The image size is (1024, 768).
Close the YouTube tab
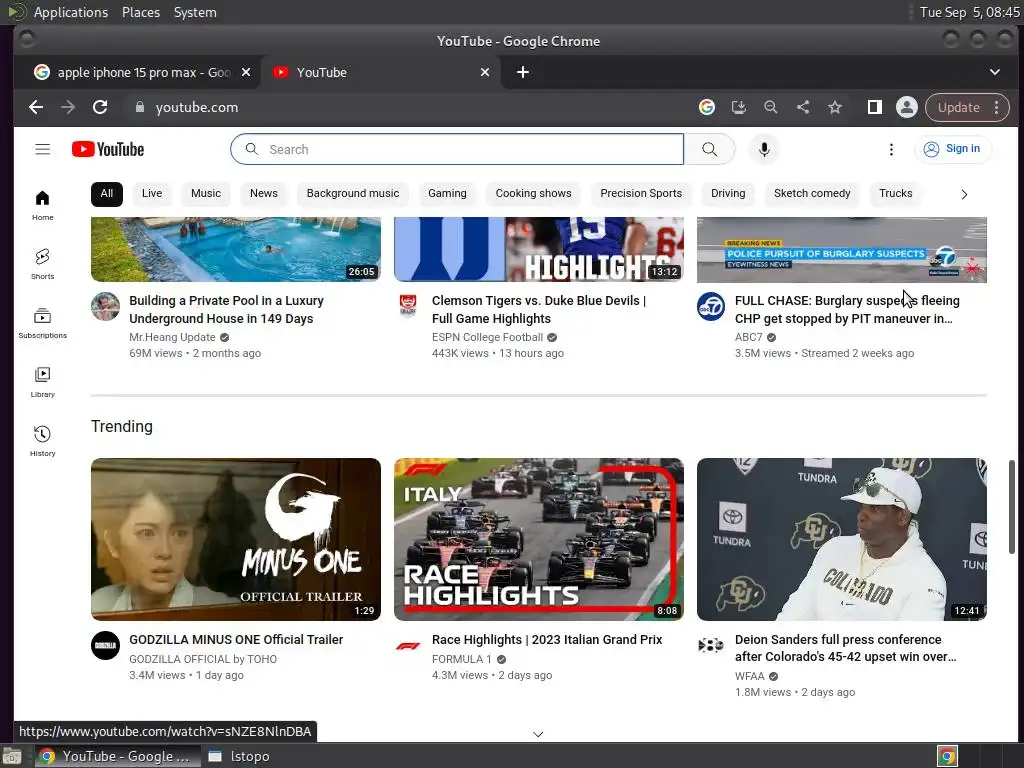pos(485,72)
